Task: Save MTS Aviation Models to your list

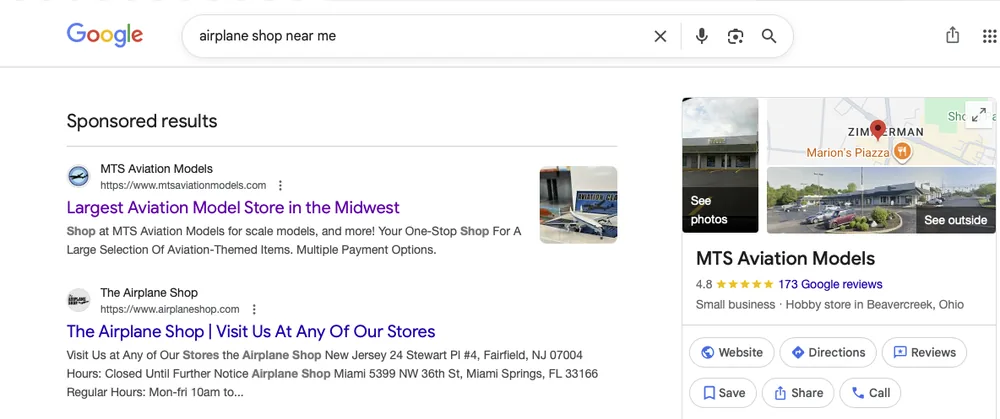Action: [723, 393]
